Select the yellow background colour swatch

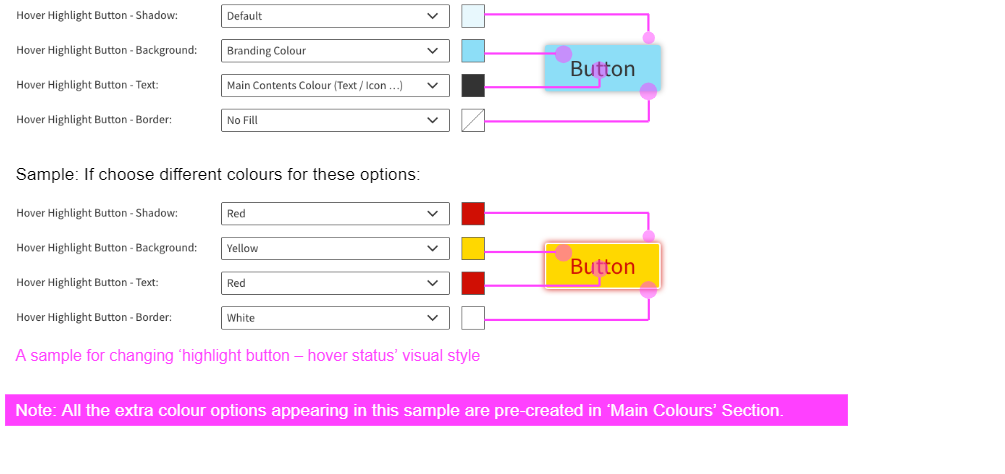[x=473, y=248]
